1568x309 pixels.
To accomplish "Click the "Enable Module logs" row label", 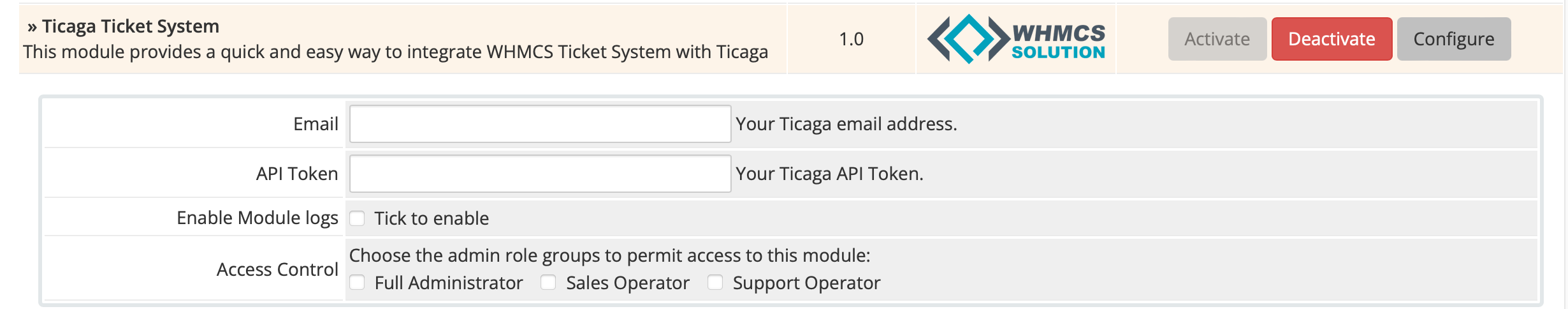I will coord(257,218).
